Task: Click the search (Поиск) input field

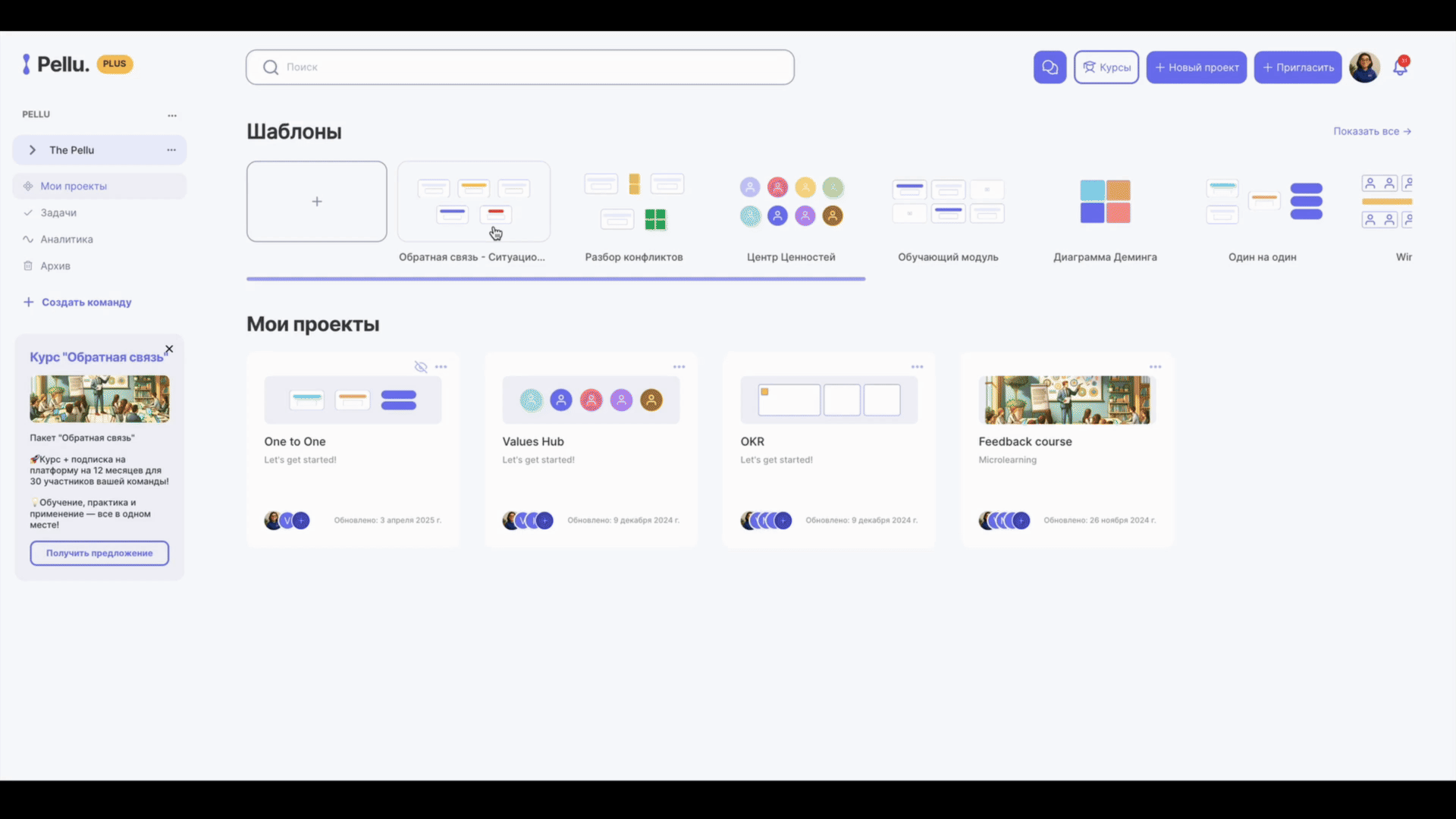Action: [x=531, y=67]
